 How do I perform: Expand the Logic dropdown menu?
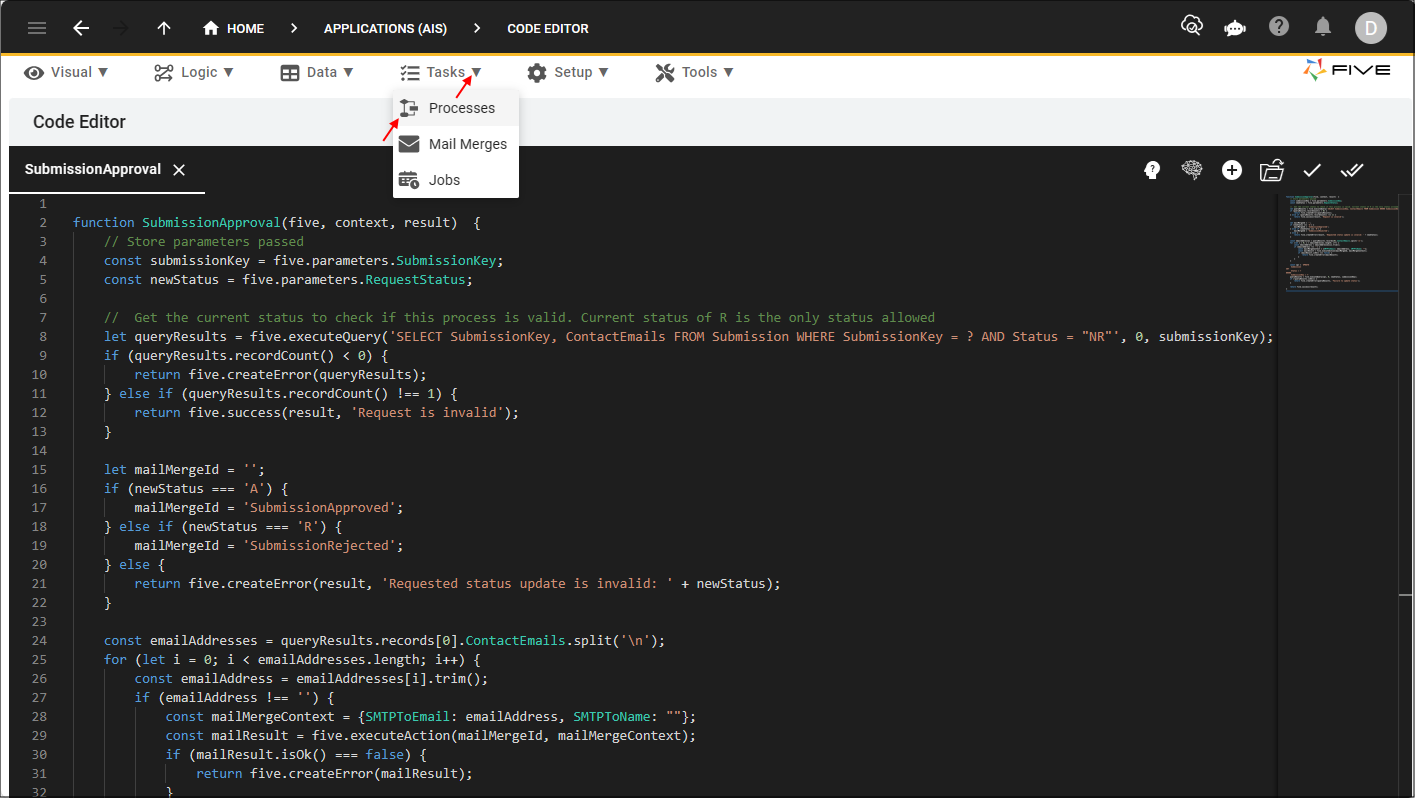(194, 72)
